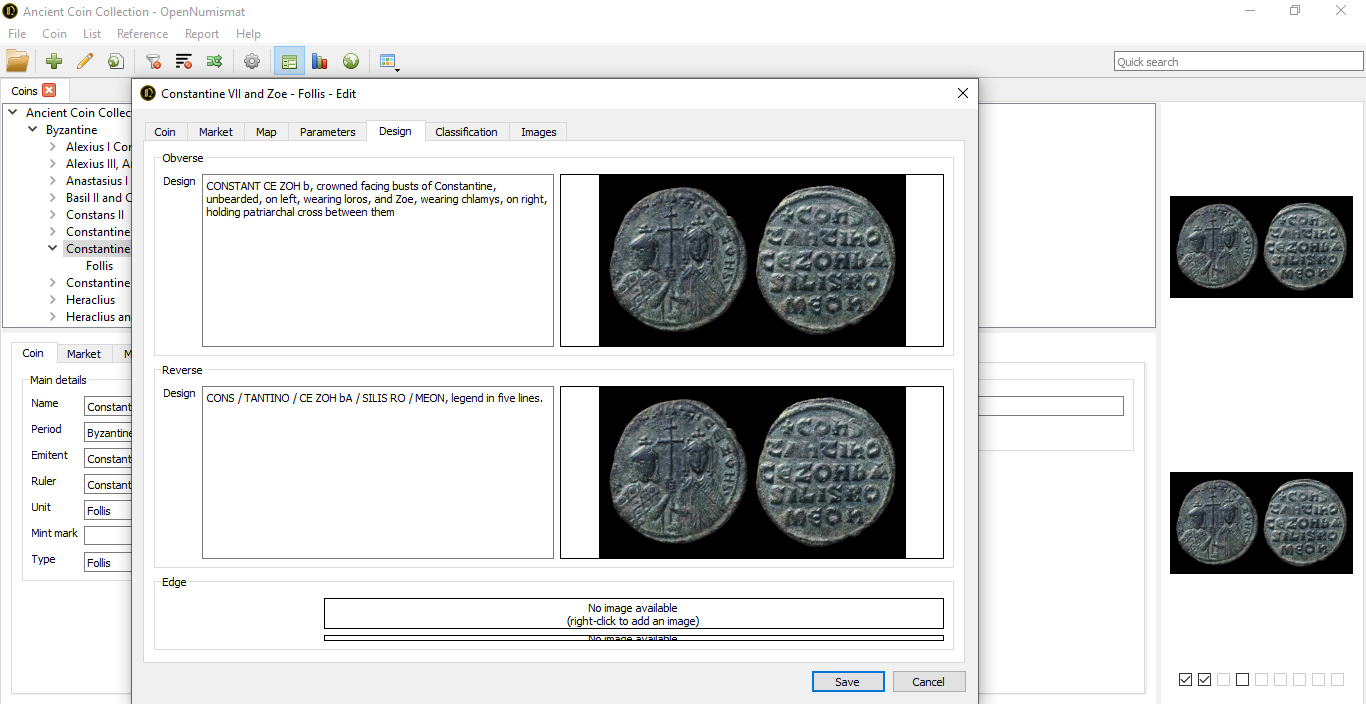The image size is (1366, 704).
Task: Open a collection with the folder icon
Action: pos(17,61)
